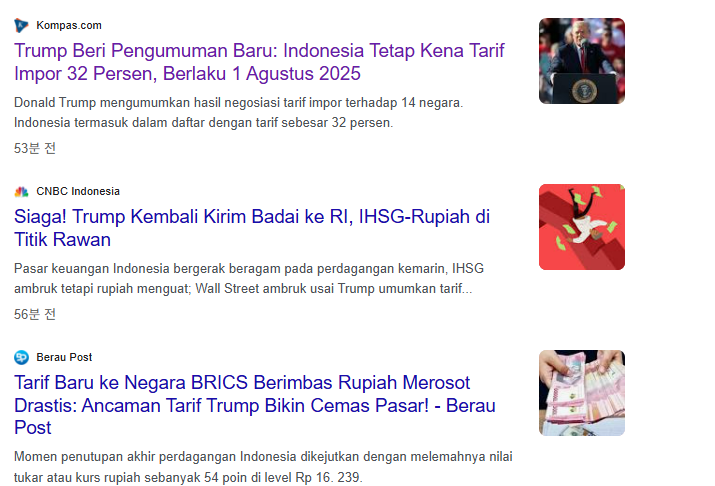Open the 'Tarif Baru ke Negara BRICS' headline

click(x=254, y=405)
